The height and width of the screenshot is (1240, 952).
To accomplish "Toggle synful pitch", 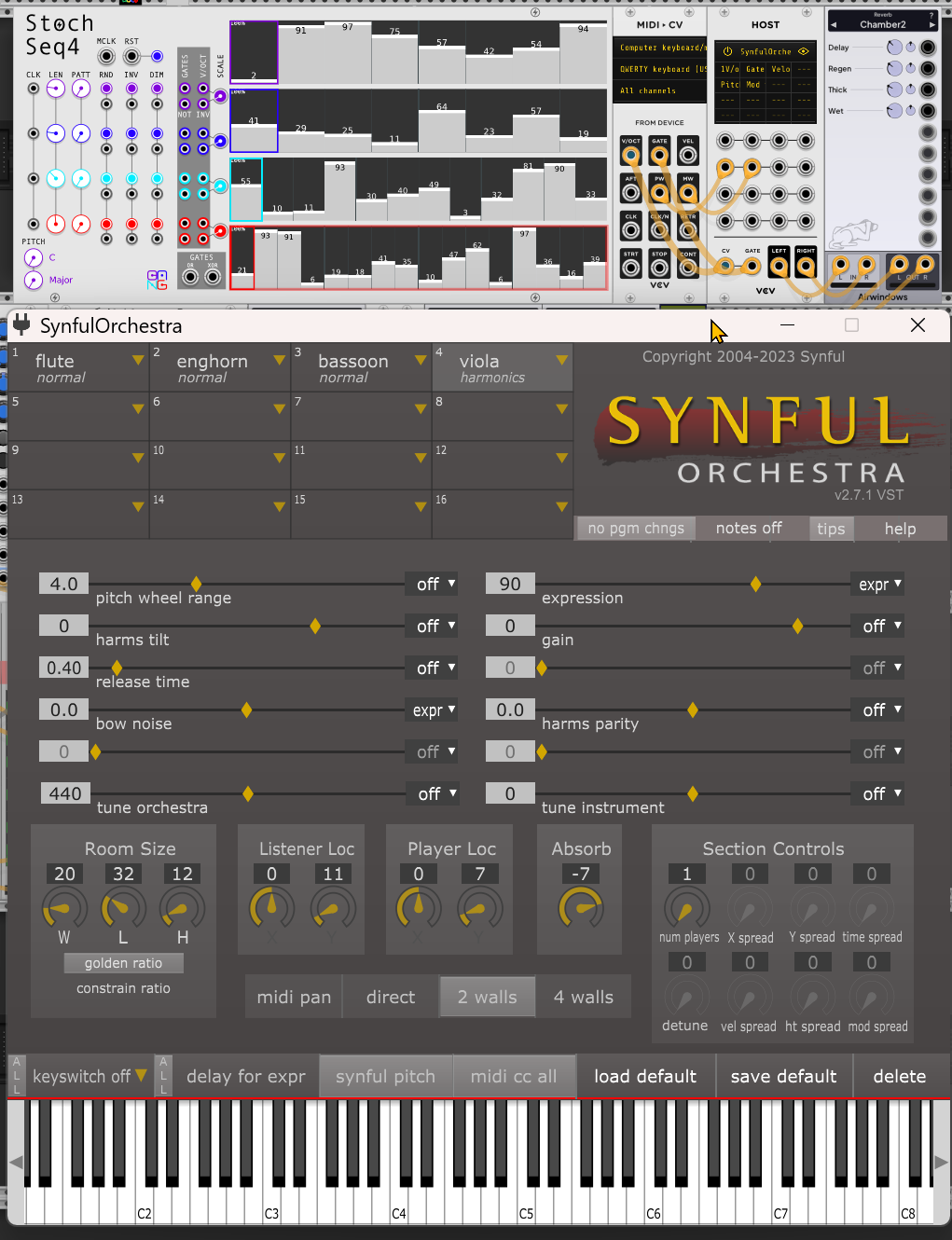I will tap(385, 1076).
